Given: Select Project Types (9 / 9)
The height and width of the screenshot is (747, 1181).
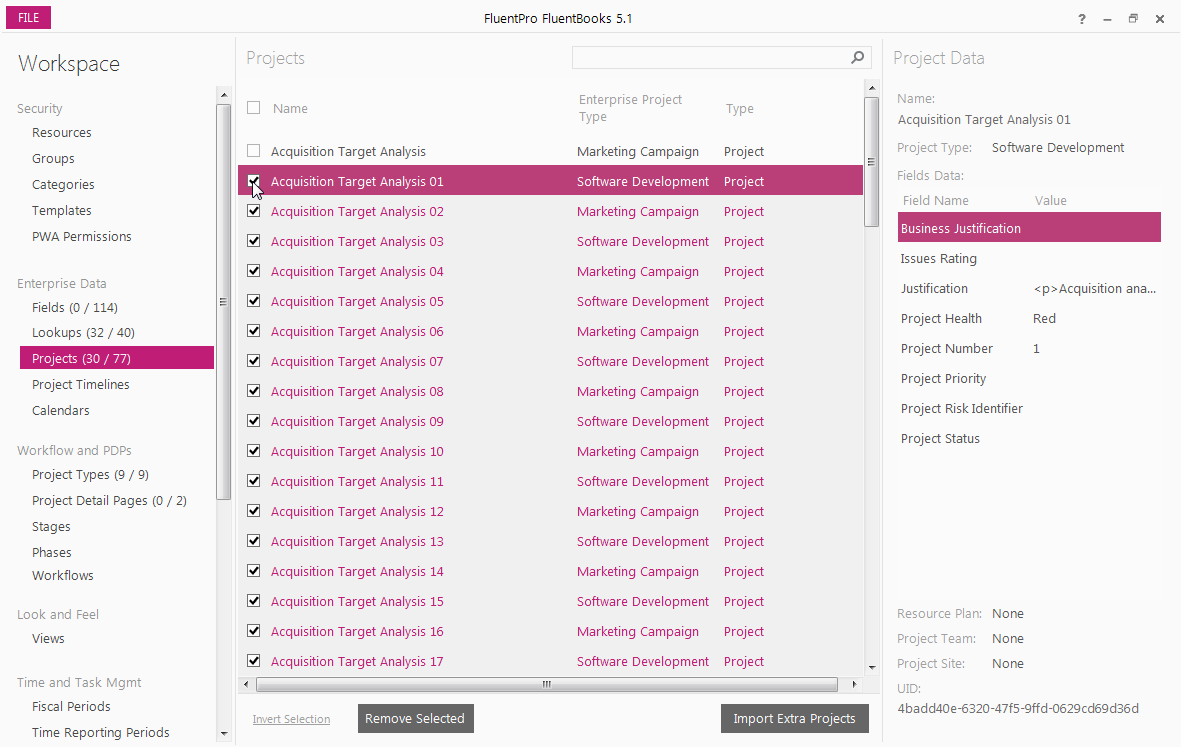Looking at the screenshot, I should (90, 474).
